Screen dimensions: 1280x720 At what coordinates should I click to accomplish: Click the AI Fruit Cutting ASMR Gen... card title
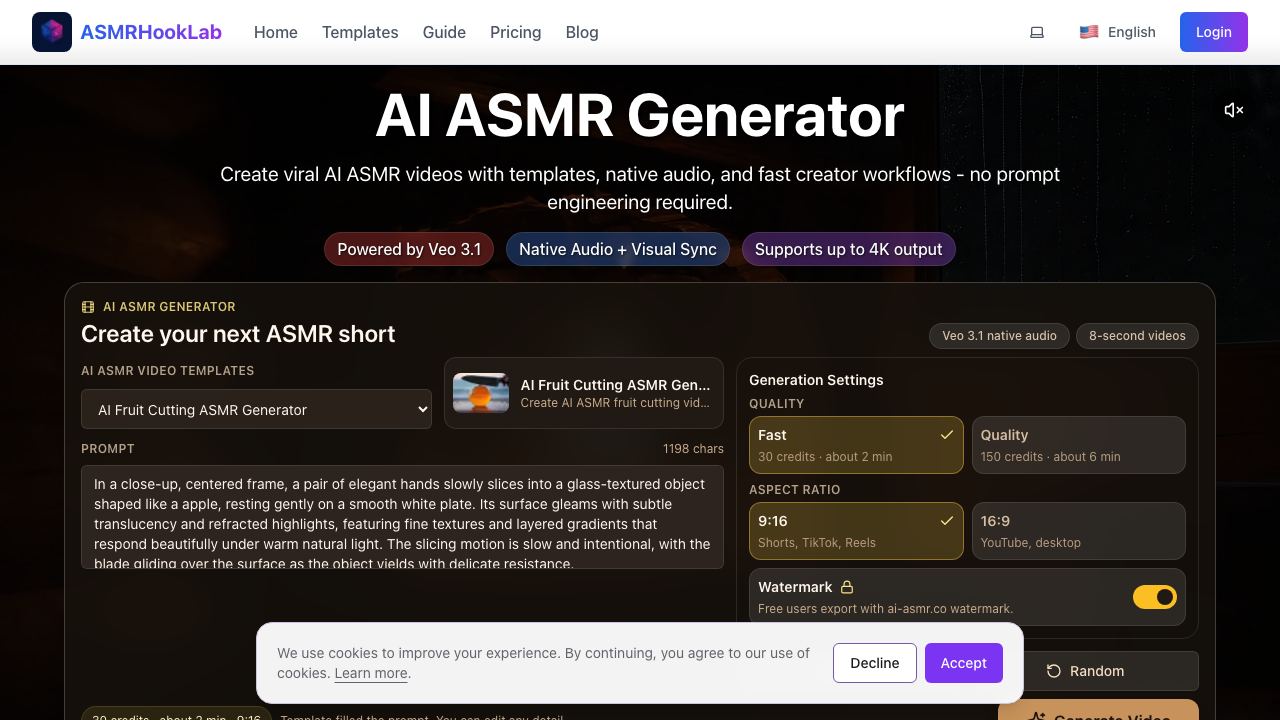click(615, 384)
